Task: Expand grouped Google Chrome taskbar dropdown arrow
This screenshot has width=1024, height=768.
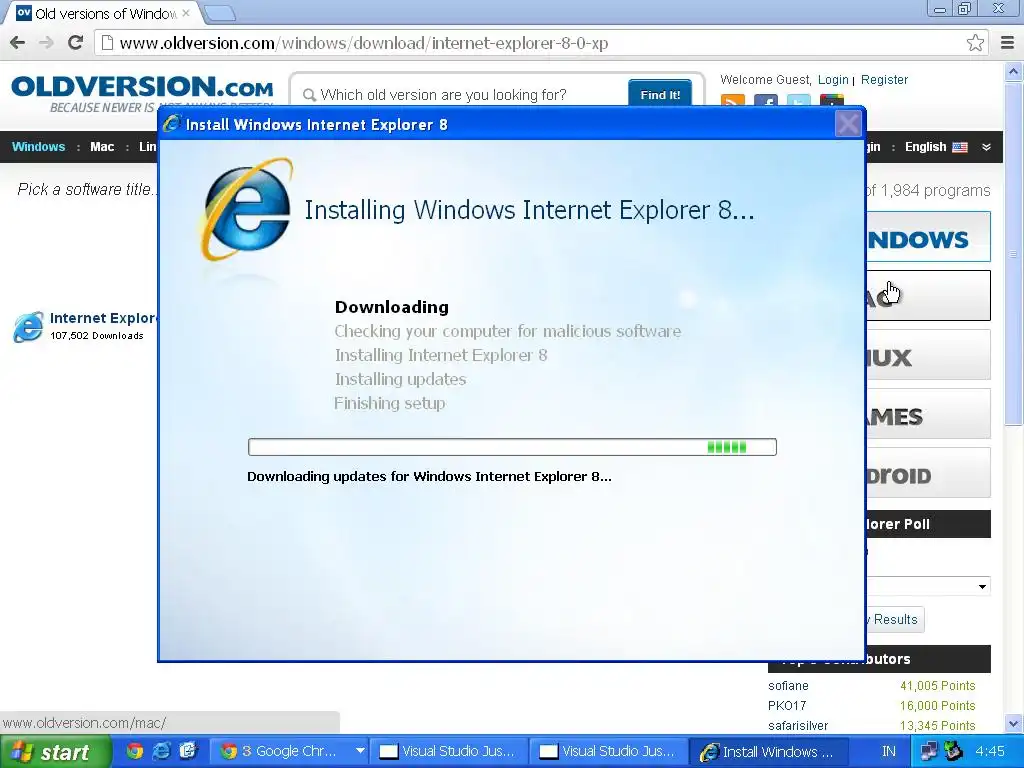Action: pyautogui.click(x=360, y=751)
